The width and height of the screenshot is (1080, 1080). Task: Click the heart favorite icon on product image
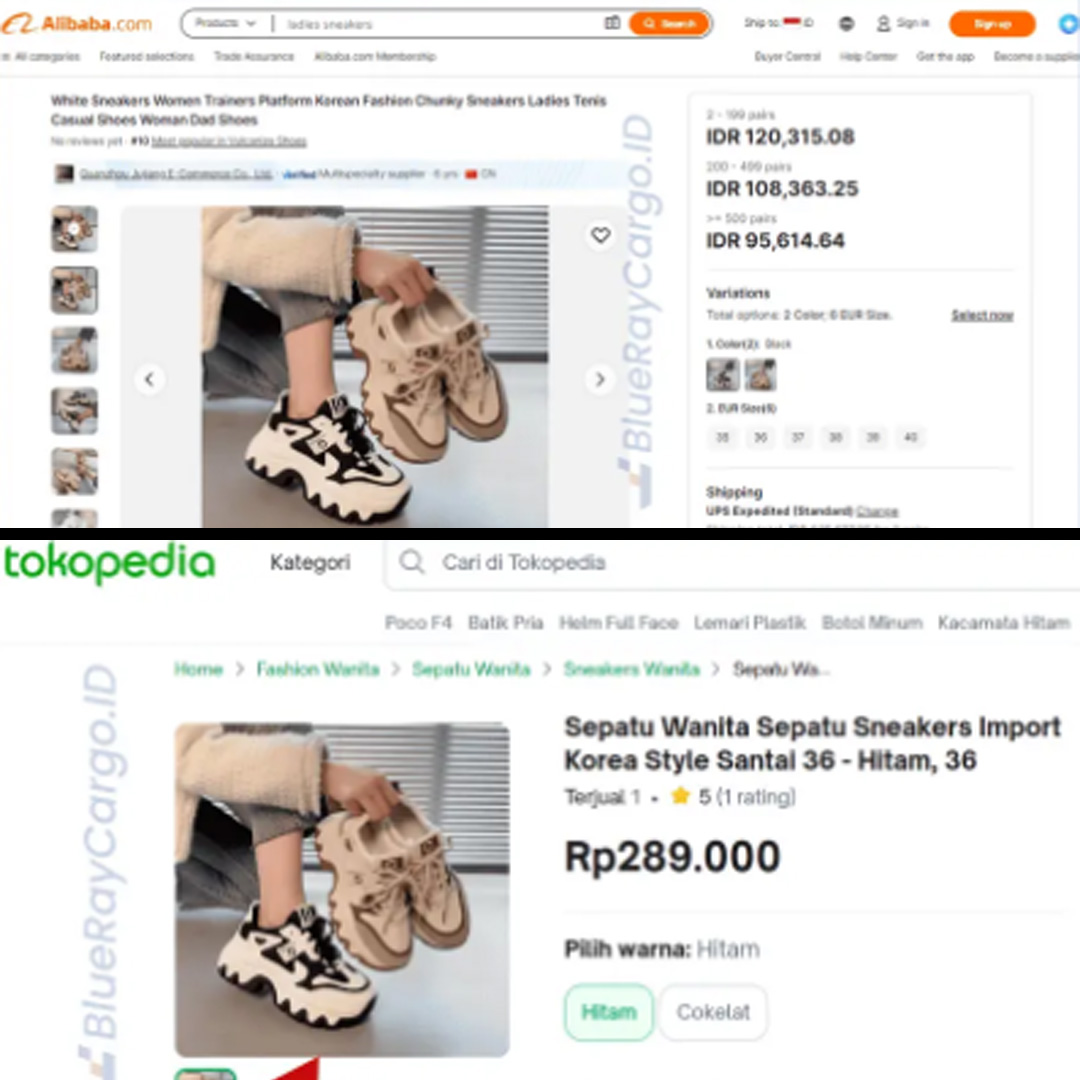click(601, 235)
